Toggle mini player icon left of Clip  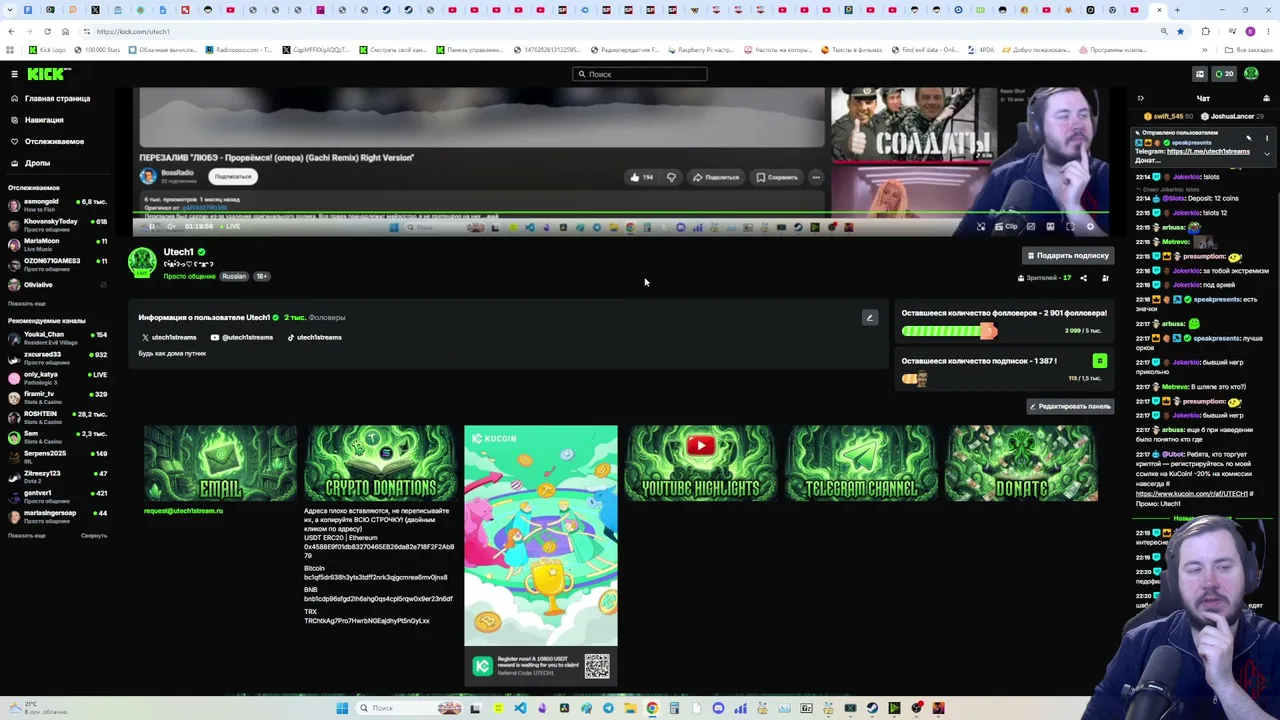pos(981,226)
